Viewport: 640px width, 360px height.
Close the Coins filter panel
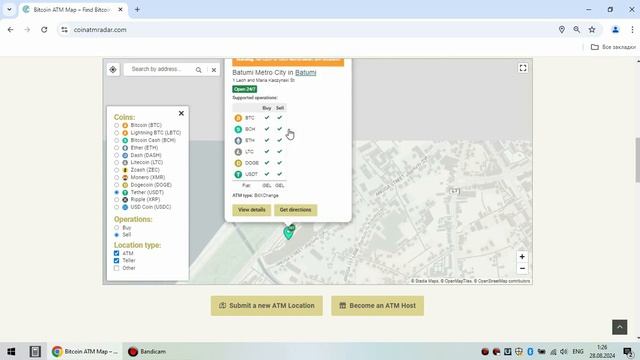(x=181, y=113)
